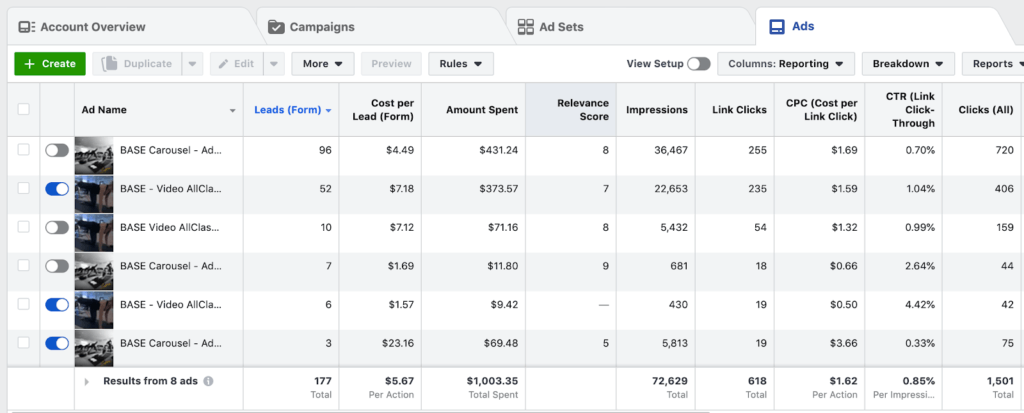The width and height of the screenshot is (1024, 413).
Task: Click the sort arrow in Leads (Form) header
Action: (328, 110)
